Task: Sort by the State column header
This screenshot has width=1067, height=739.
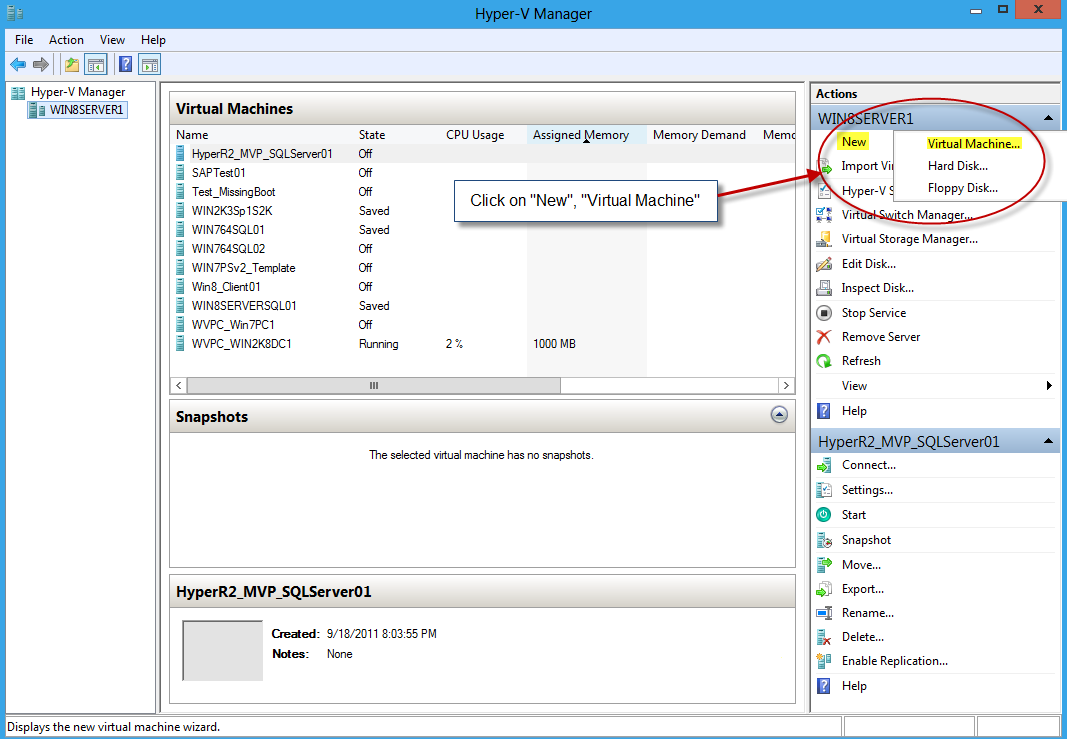Action: point(398,135)
